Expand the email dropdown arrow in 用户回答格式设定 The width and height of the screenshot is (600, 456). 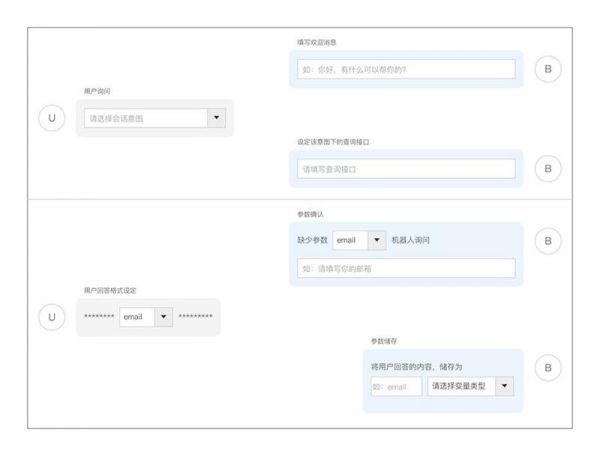164,317
